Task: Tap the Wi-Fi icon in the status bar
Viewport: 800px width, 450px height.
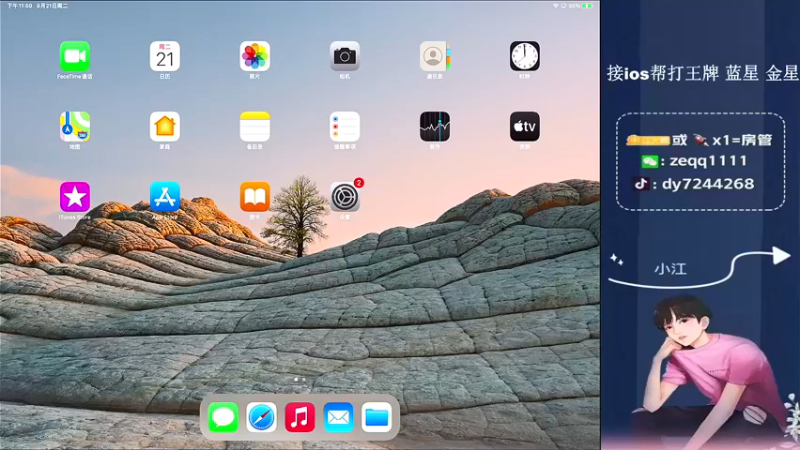Action: 556,6
